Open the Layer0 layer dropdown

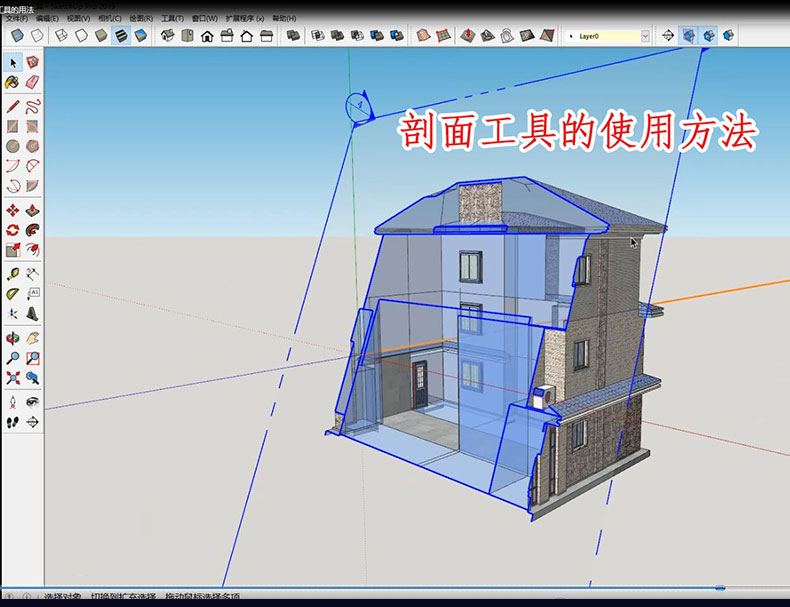645,36
